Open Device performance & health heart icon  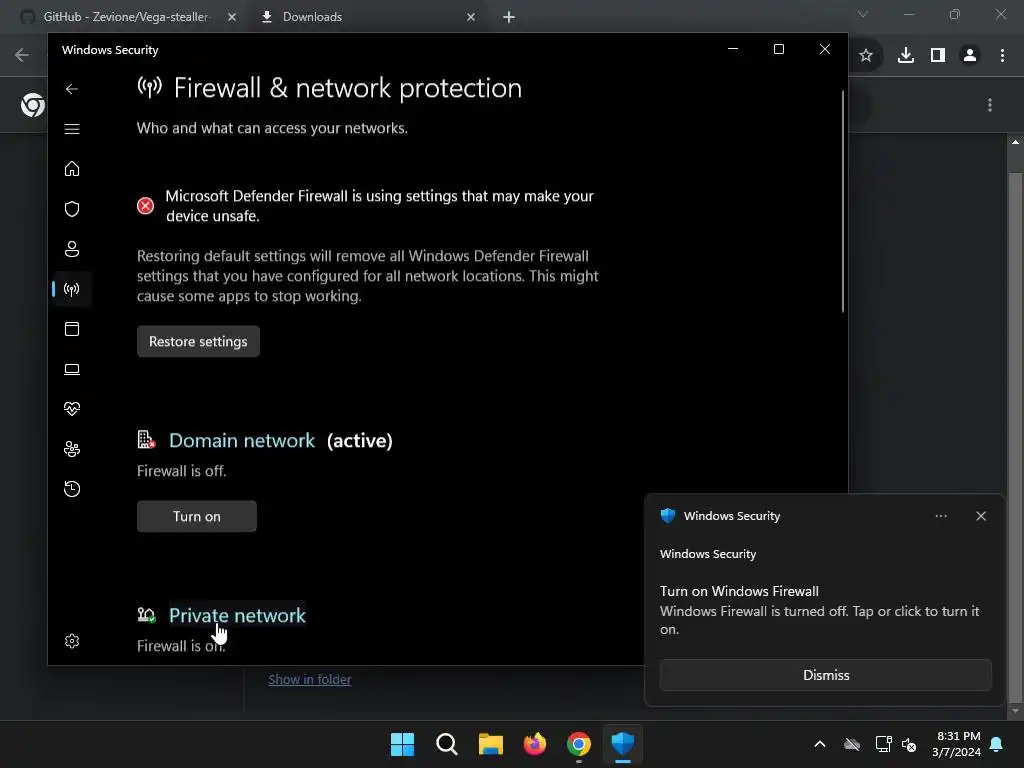(72, 409)
